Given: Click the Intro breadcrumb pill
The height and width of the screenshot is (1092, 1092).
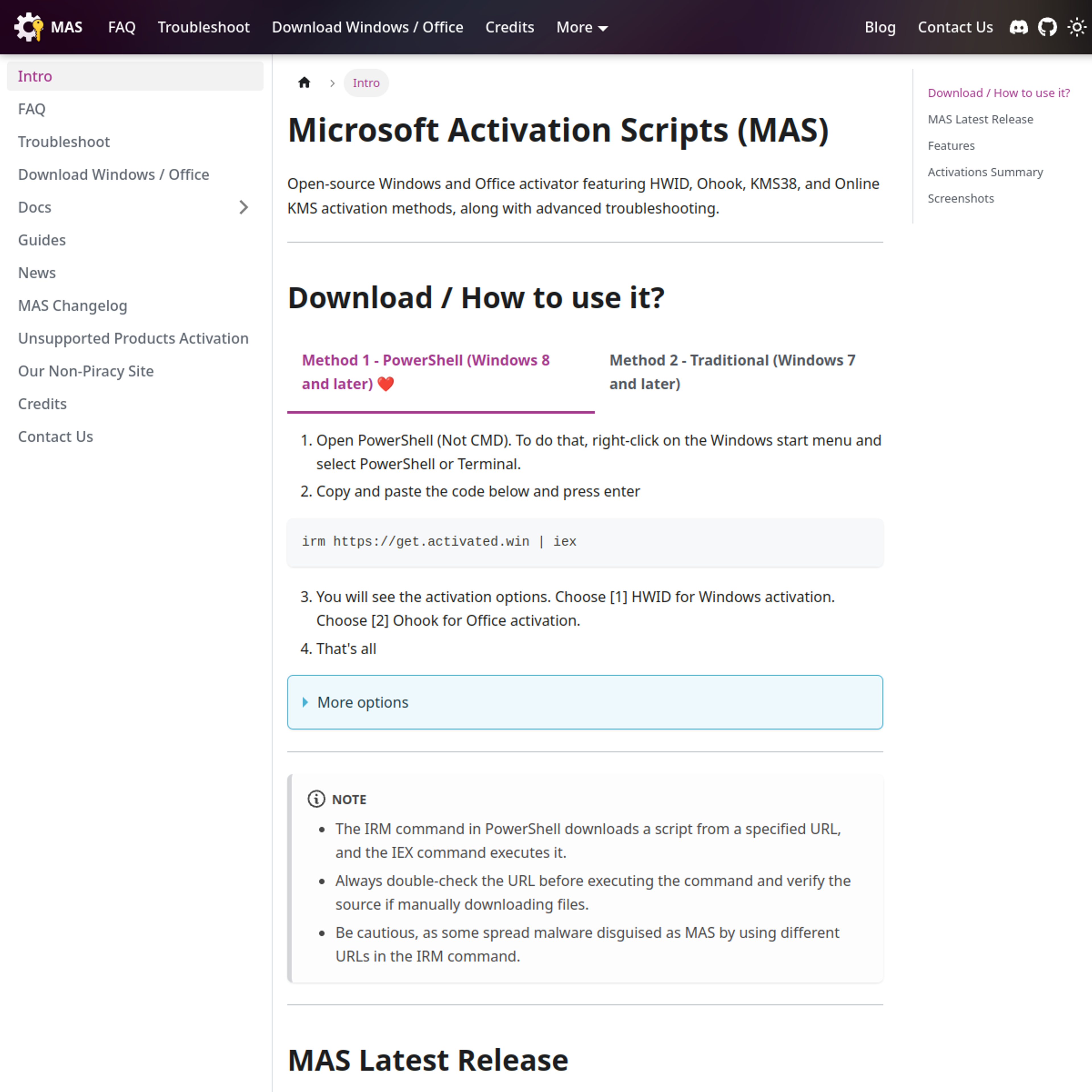Looking at the screenshot, I should [366, 83].
